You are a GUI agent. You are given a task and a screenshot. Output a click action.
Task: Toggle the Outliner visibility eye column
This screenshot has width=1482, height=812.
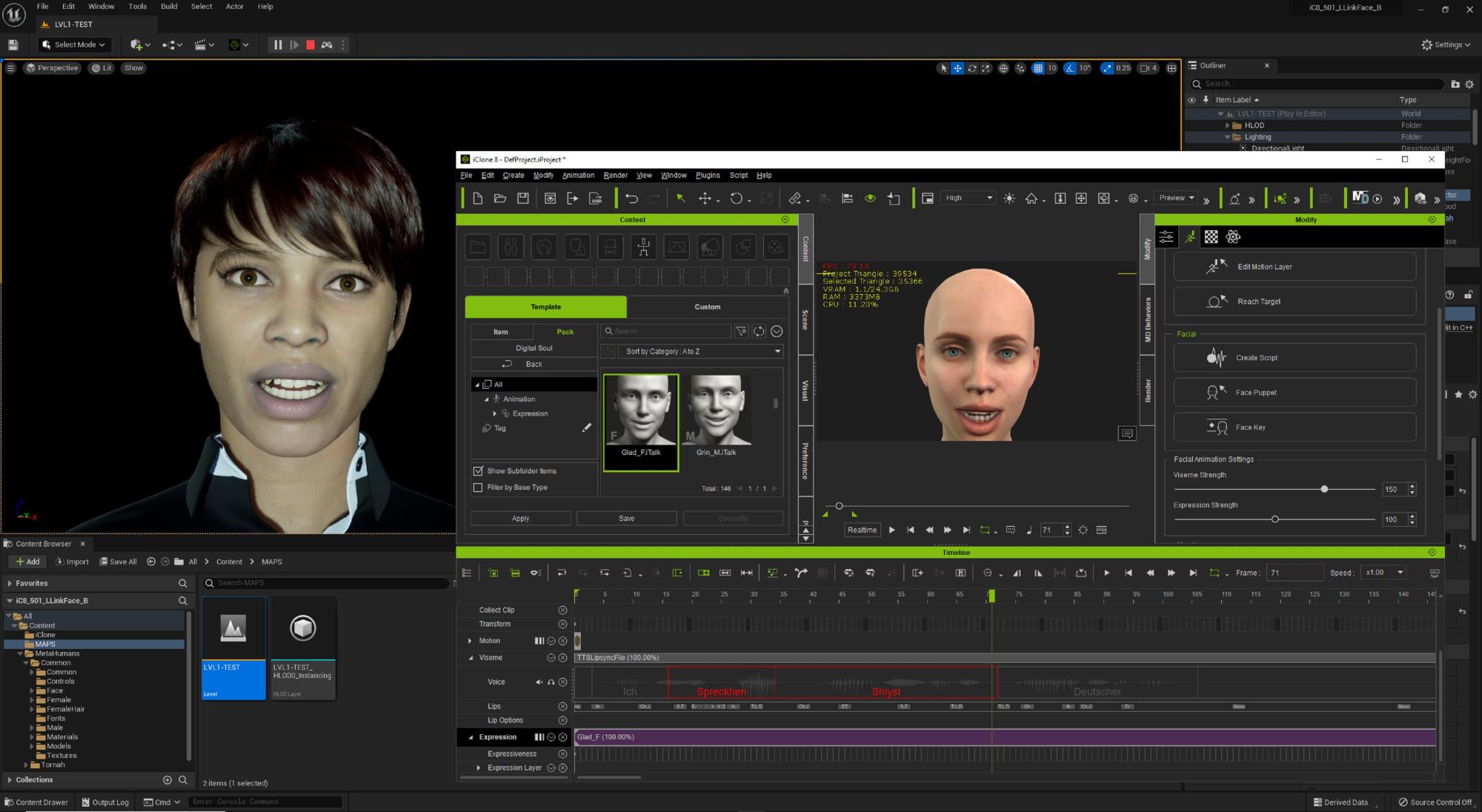[1192, 100]
